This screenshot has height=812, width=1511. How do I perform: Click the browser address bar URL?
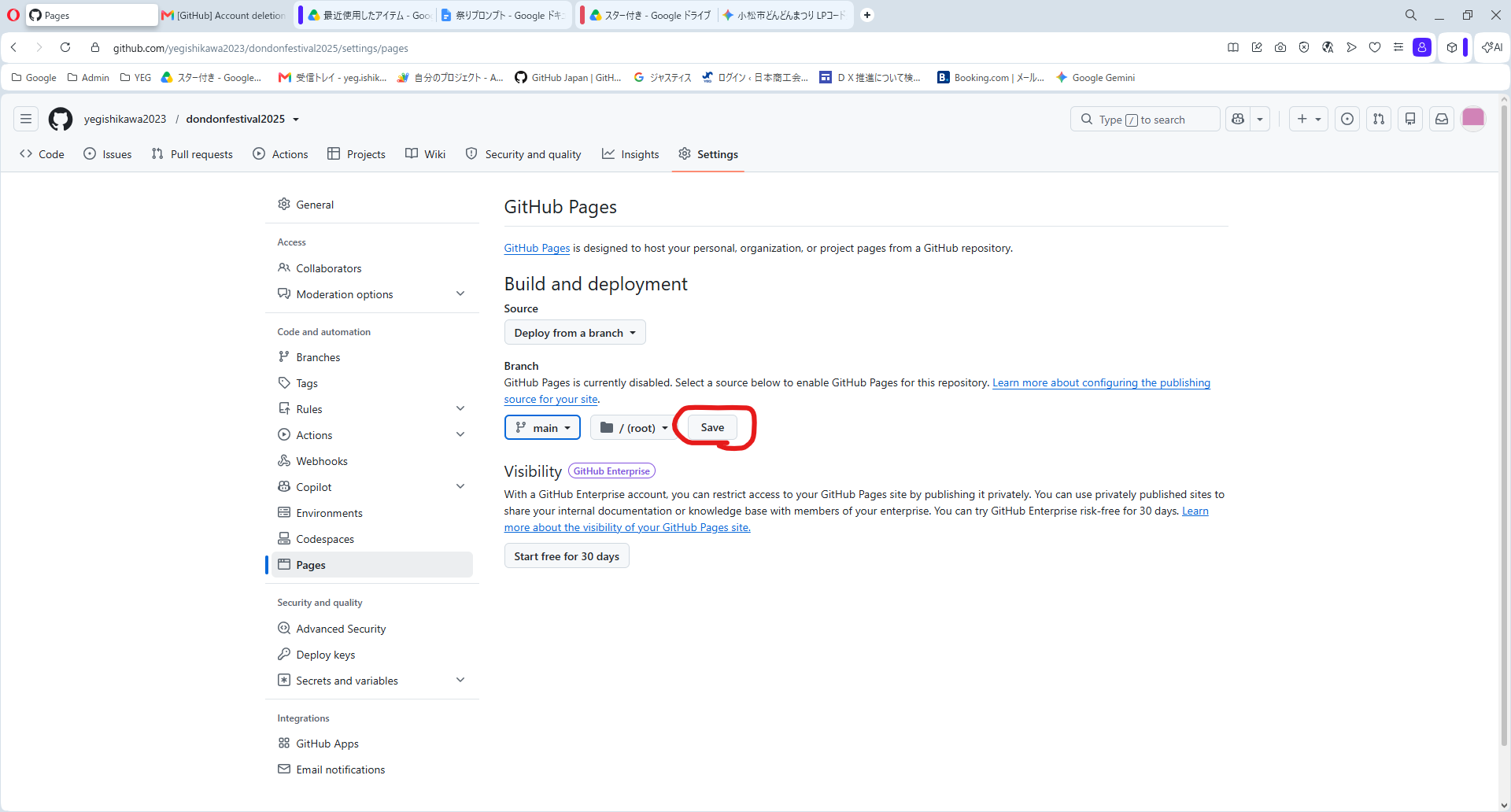[260, 48]
